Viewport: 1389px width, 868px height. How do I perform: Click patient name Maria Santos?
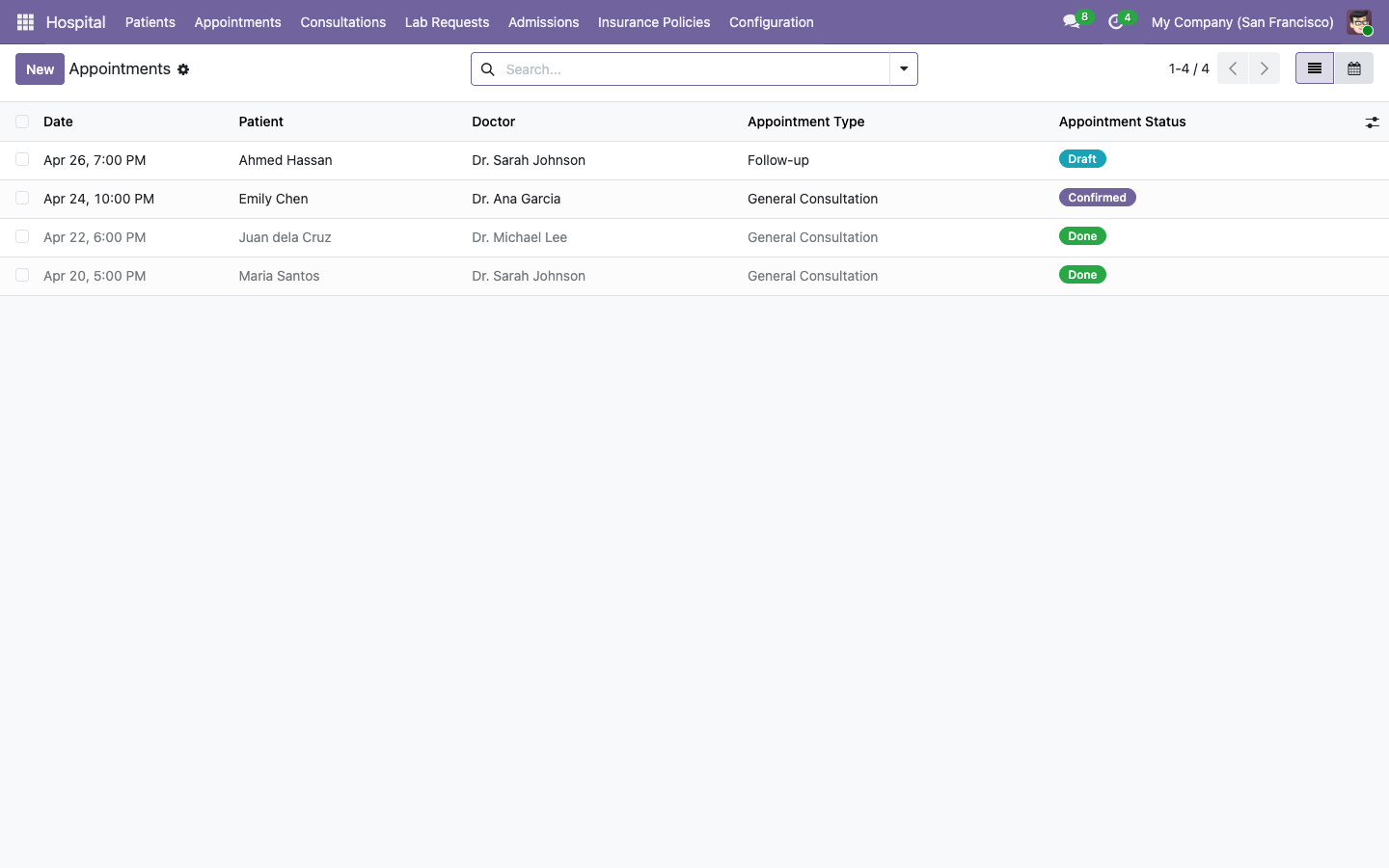point(279,276)
